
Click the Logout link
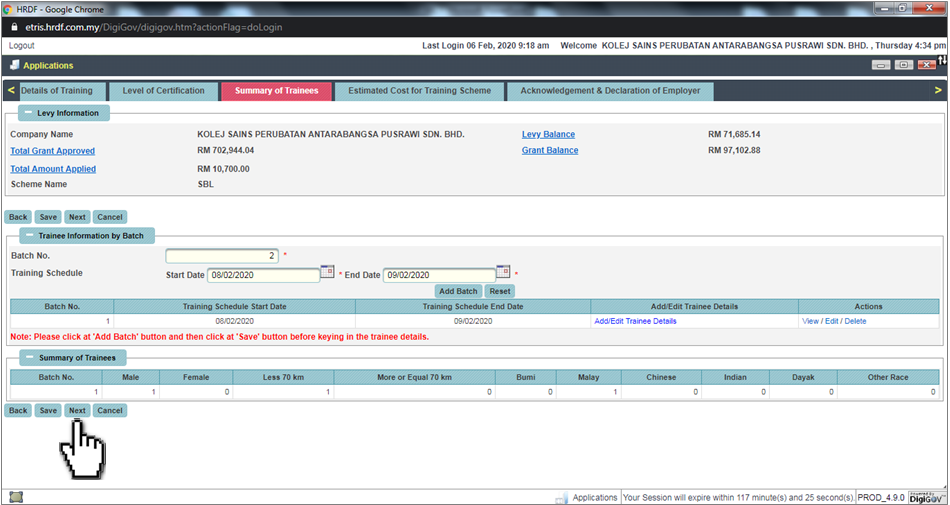click(22, 45)
